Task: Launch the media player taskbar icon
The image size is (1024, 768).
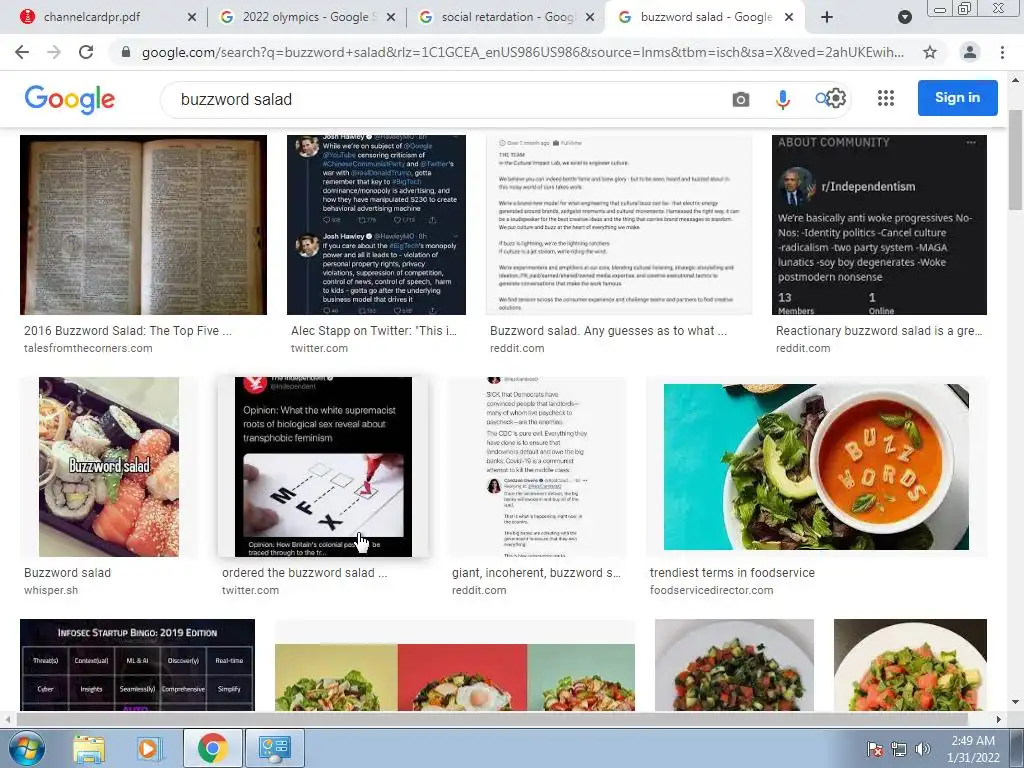Action: tap(148, 748)
